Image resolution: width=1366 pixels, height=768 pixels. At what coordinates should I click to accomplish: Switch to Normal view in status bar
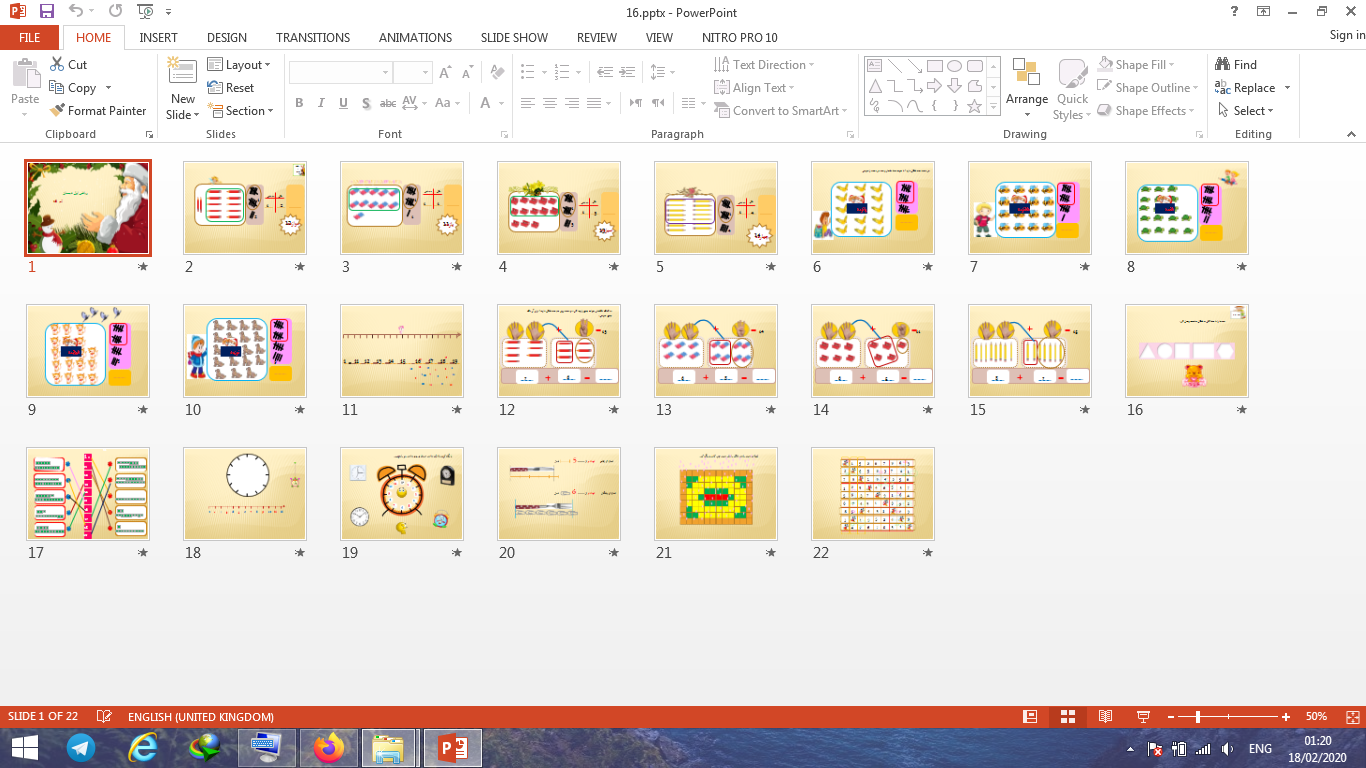1030,717
